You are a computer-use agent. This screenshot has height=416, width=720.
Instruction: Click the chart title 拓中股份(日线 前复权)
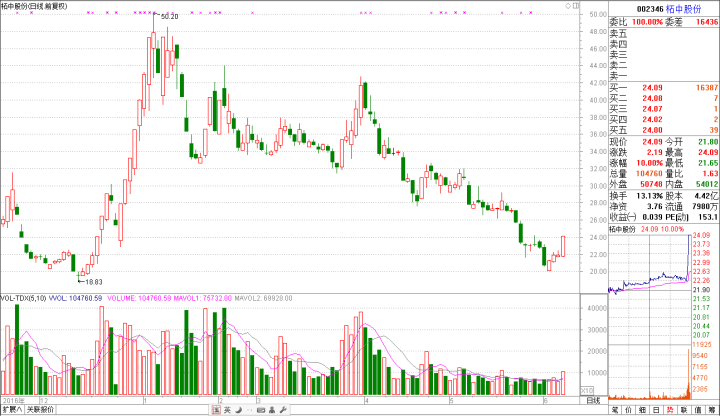pos(34,6)
